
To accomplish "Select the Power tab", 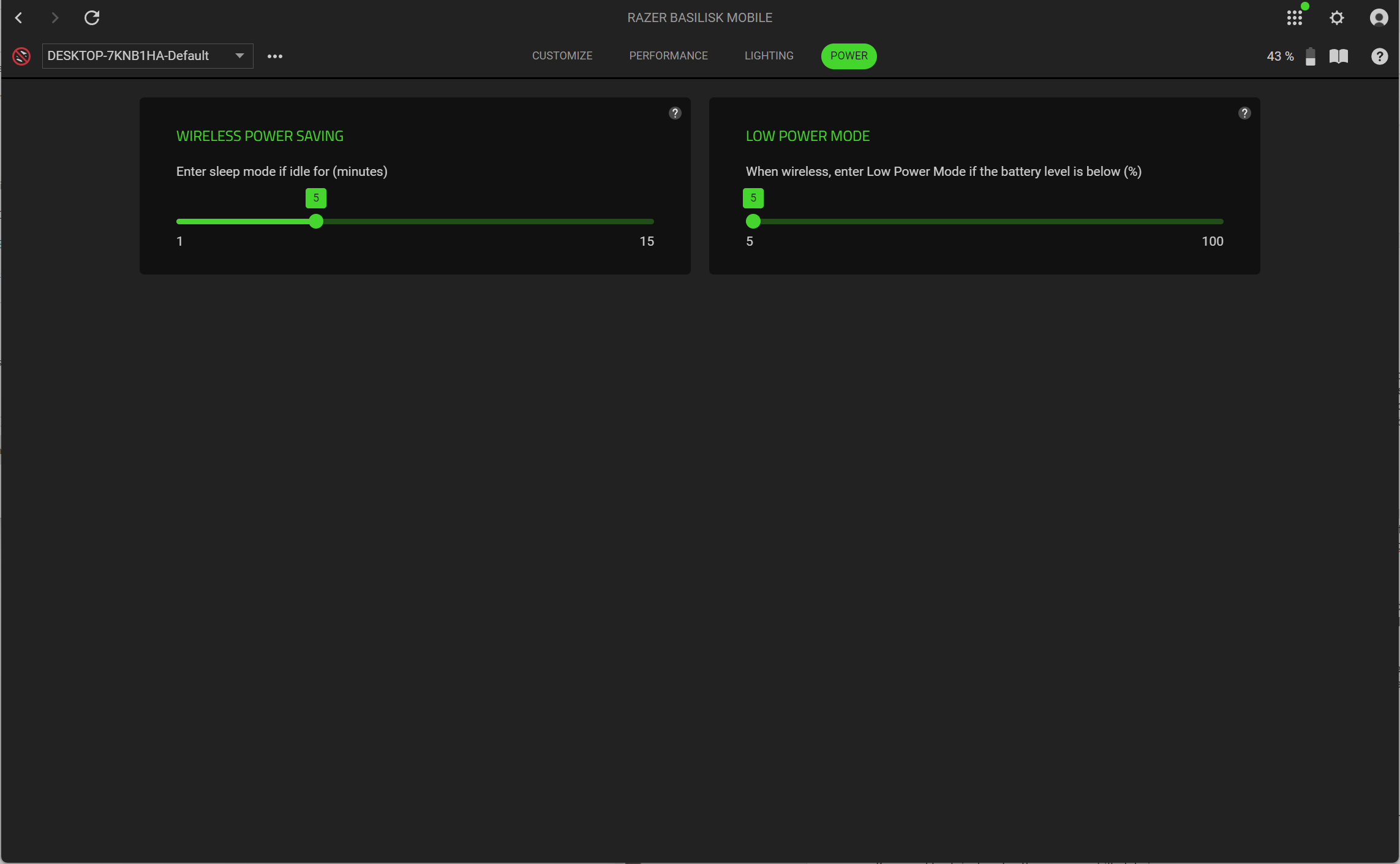I will pos(849,56).
